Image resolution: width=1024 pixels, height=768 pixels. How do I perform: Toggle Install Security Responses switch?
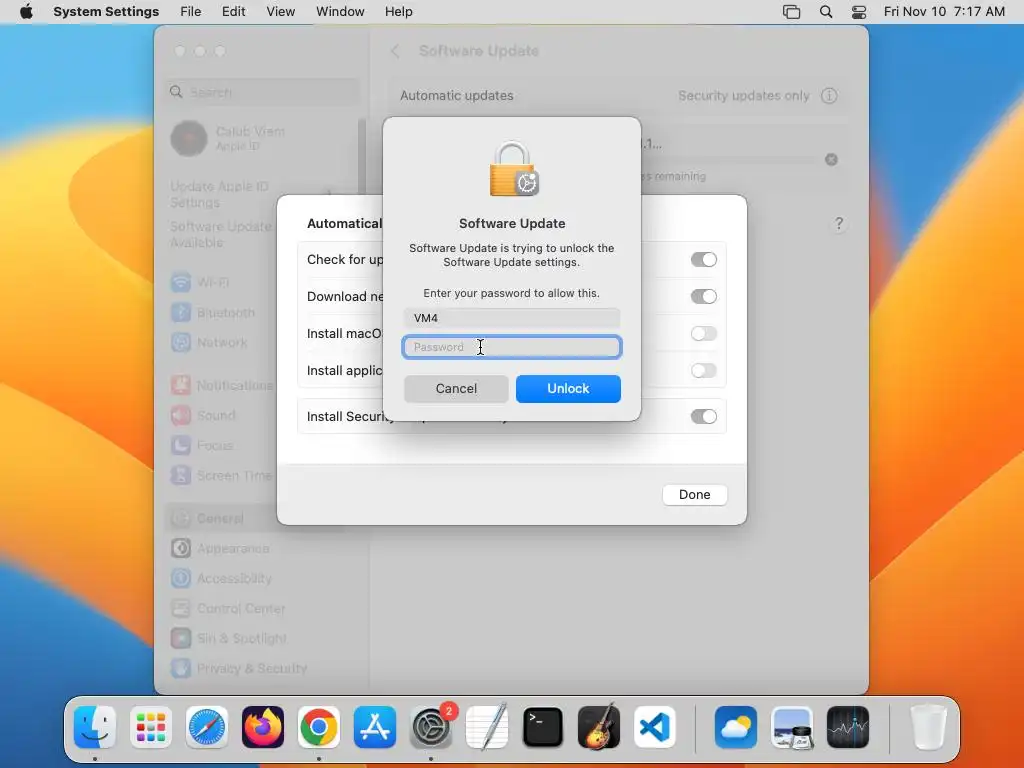703,417
